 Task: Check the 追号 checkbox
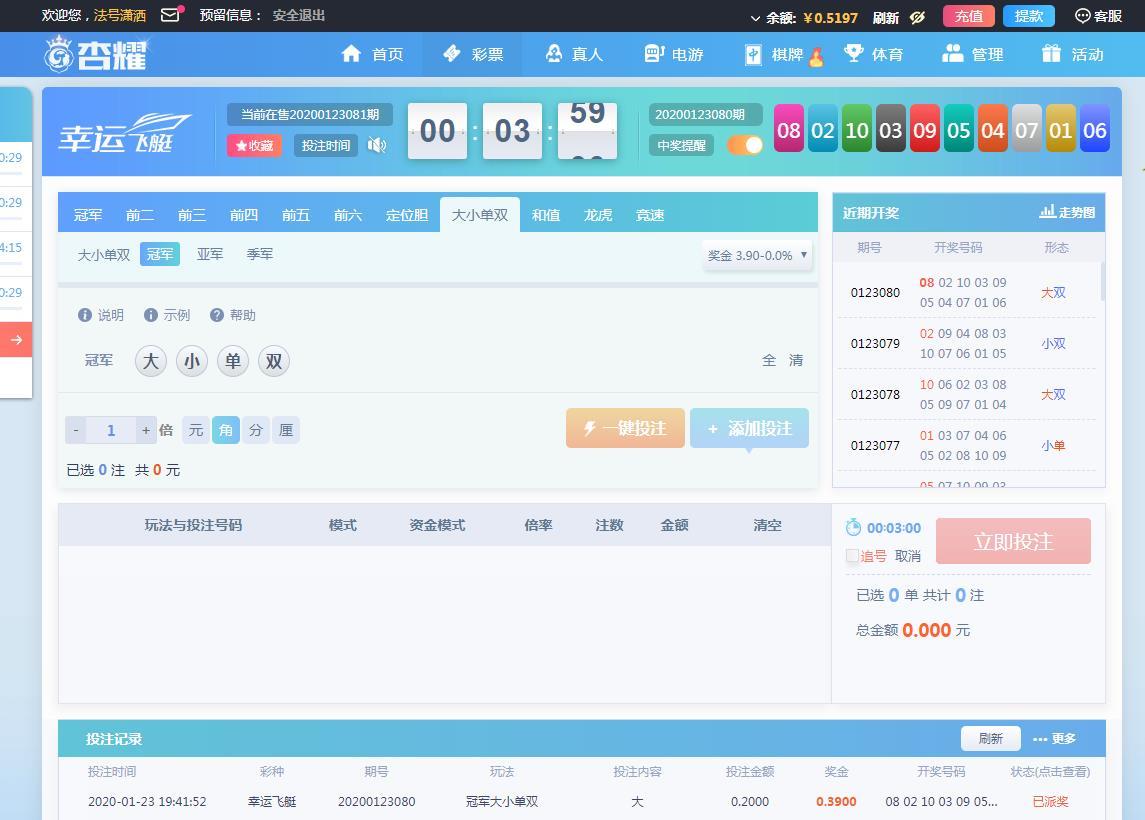coord(853,556)
